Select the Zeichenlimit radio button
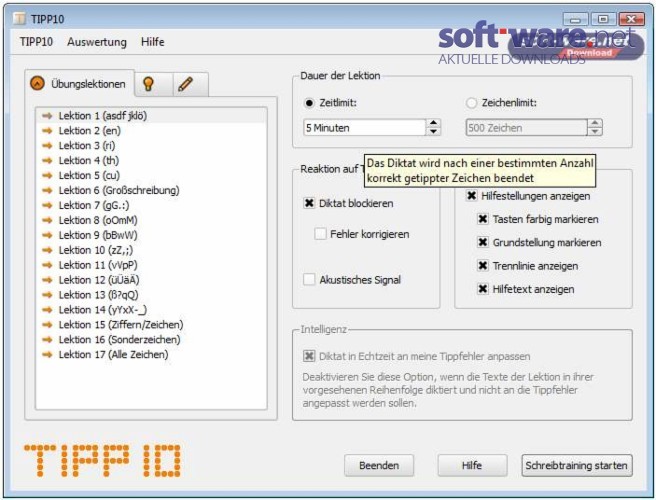 pos(472,103)
